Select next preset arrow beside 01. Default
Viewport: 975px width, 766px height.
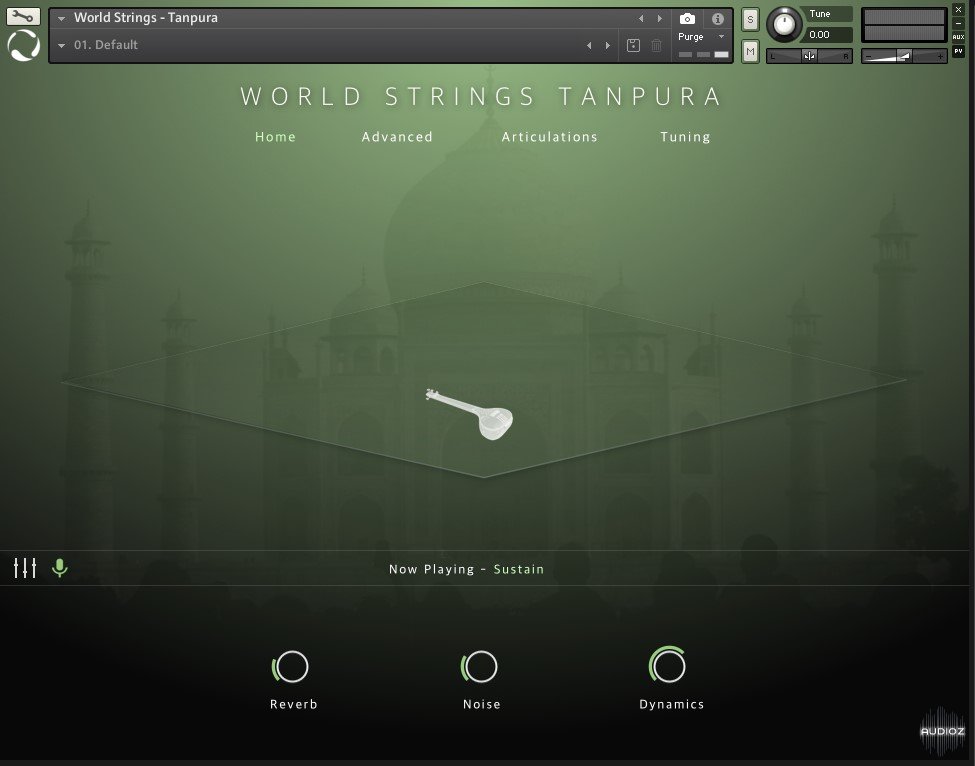[x=607, y=45]
